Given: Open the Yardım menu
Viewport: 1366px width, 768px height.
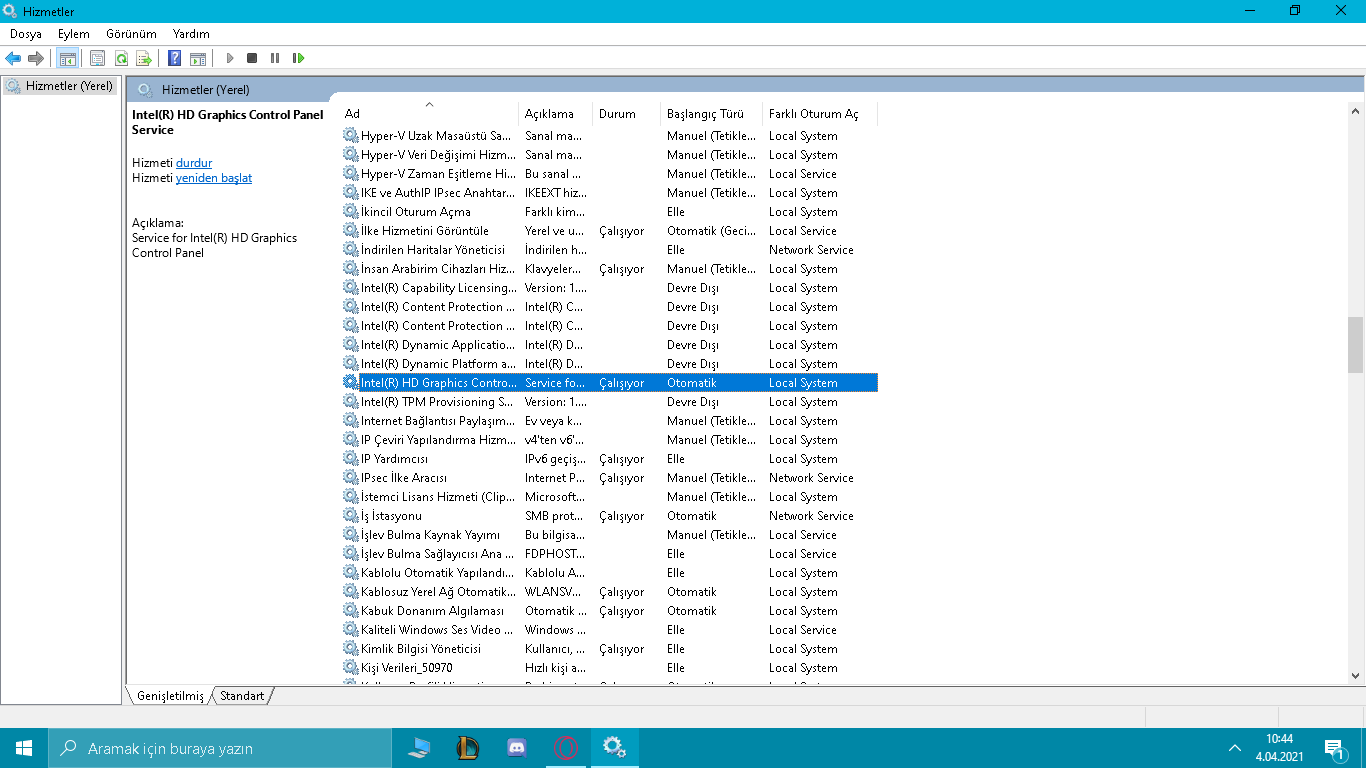Looking at the screenshot, I should (191, 34).
